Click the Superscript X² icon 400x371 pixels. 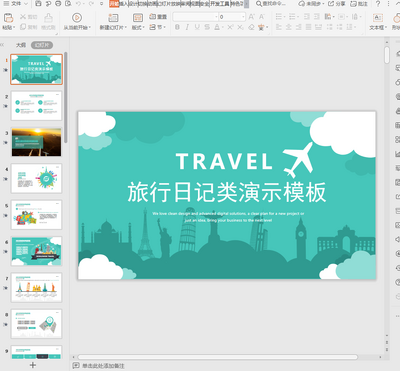230,27
